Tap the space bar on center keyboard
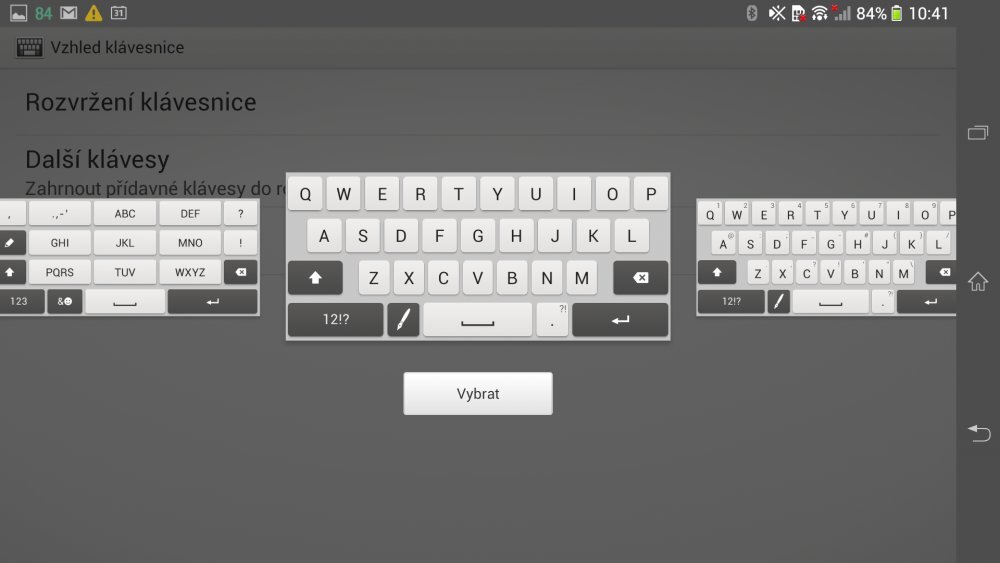 (478, 320)
